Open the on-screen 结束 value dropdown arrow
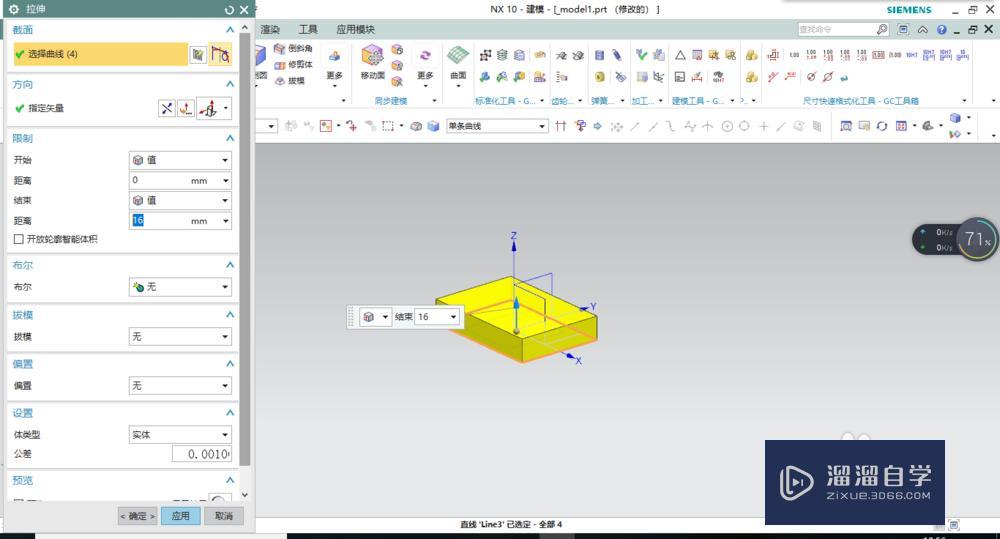The width and height of the screenshot is (1000, 539). click(453, 317)
